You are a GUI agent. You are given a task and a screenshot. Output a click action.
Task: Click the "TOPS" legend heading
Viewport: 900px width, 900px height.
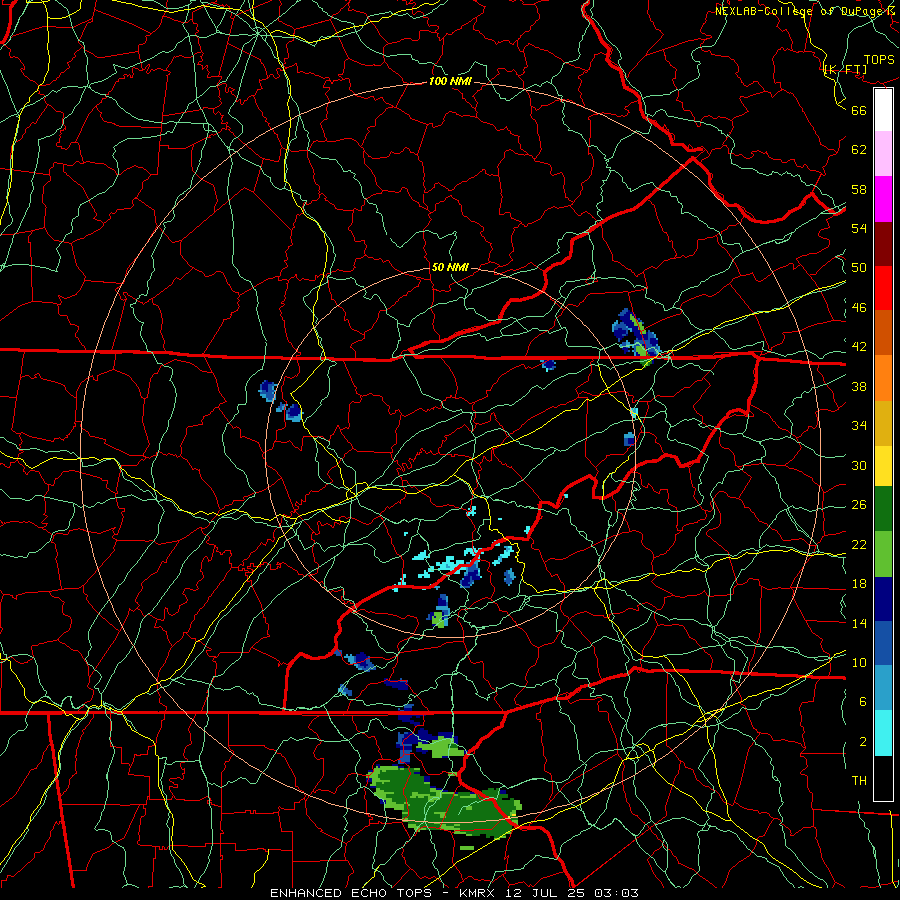[x=879, y=60]
